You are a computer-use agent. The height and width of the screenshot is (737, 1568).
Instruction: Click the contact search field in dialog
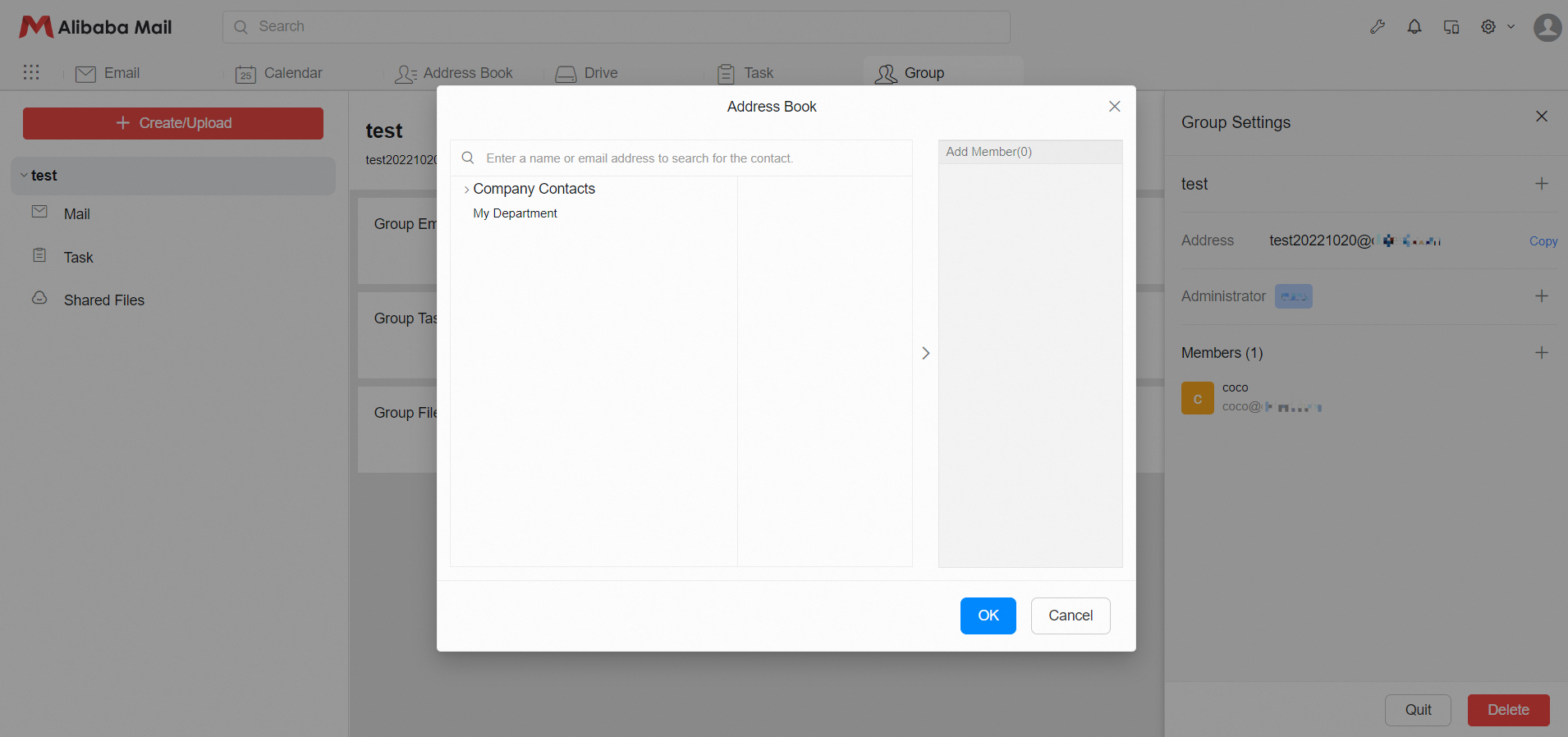[681, 158]
